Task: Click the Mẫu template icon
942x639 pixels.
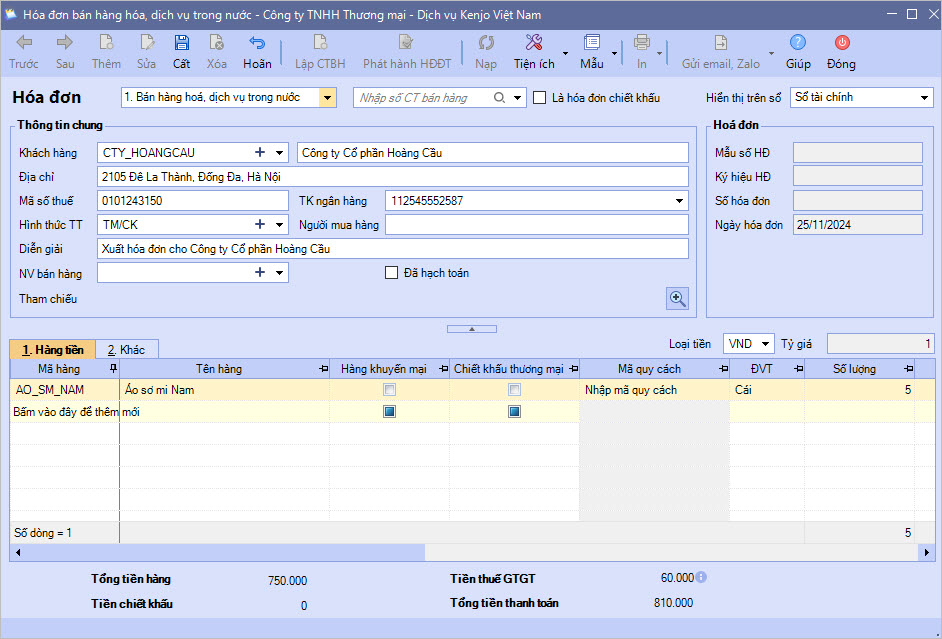Action: (591, 43)
